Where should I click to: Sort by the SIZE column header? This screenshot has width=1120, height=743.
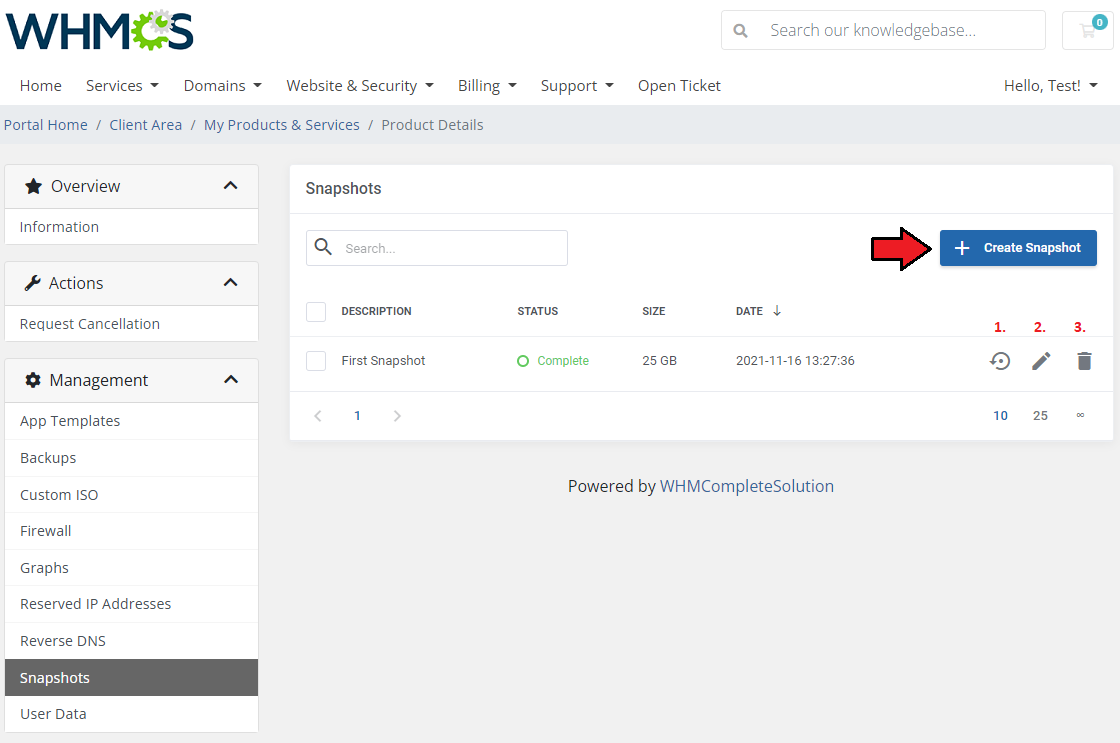[x=654, y=311]
